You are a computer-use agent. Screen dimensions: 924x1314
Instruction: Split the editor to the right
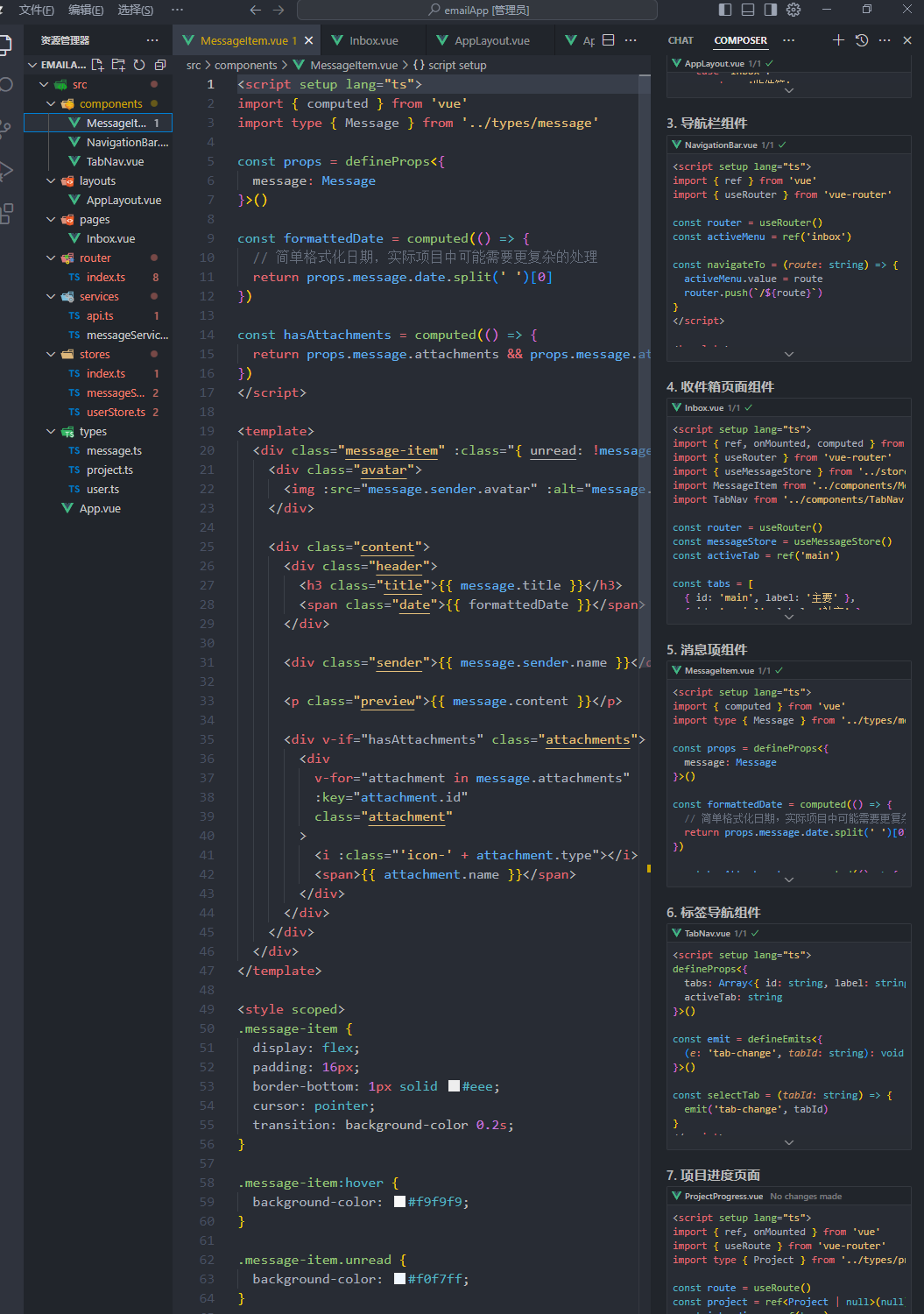[x=609, y=40]
